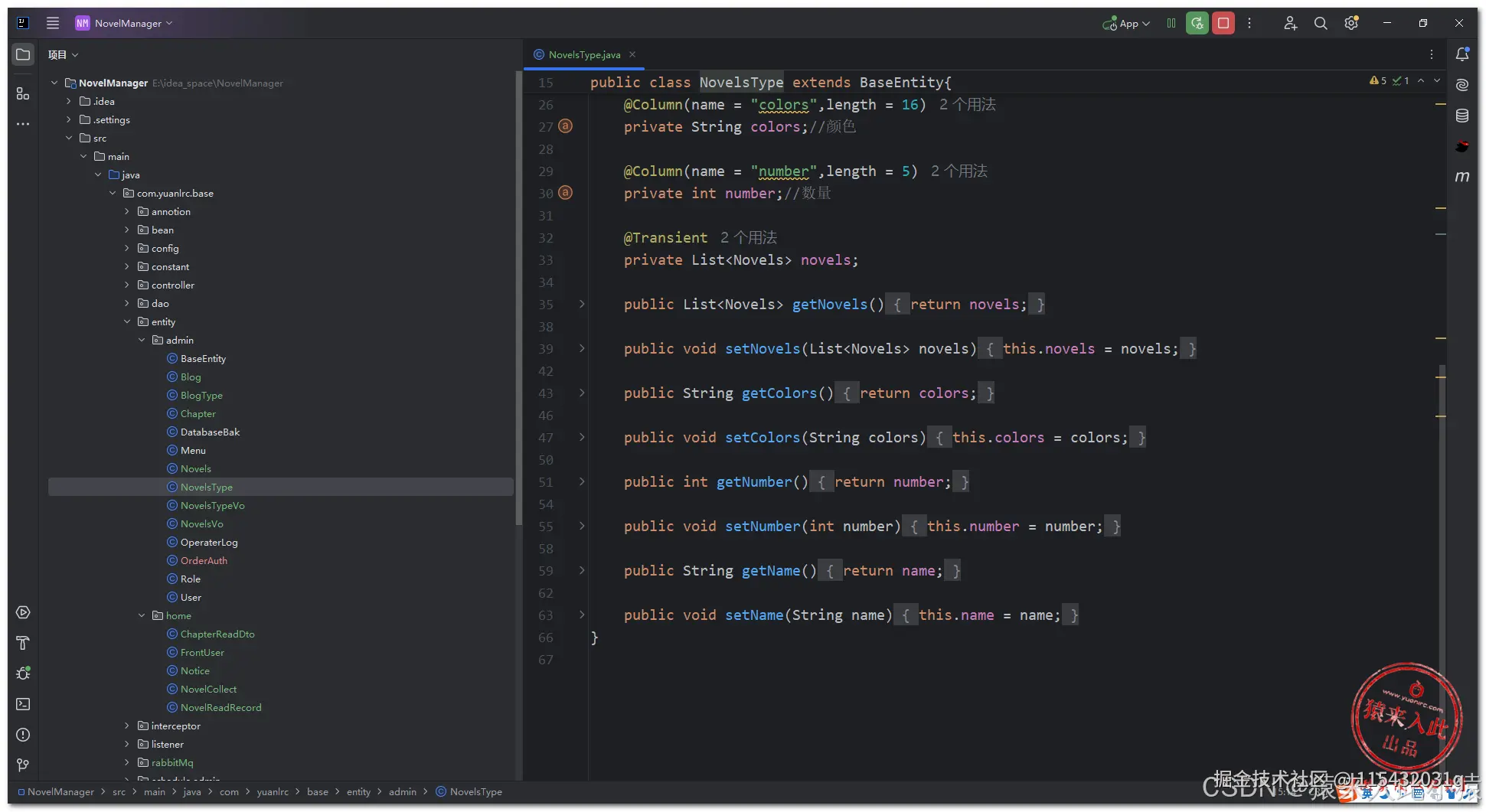
Task: Close the NovelsType.java tab
Action: tap(632, 54)
